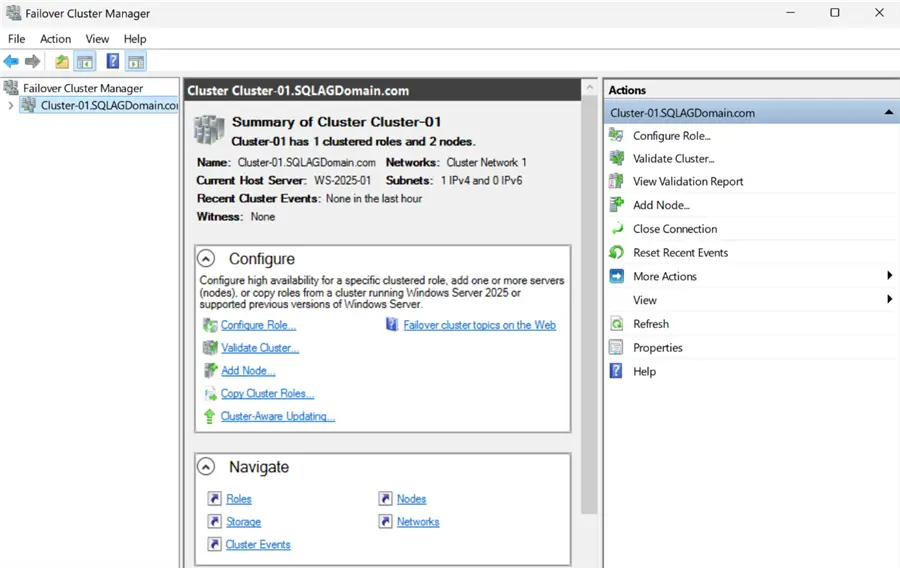This screenshot has width=900, height=568.
Task: Open View Validation Report action
Action: point(688,182)
